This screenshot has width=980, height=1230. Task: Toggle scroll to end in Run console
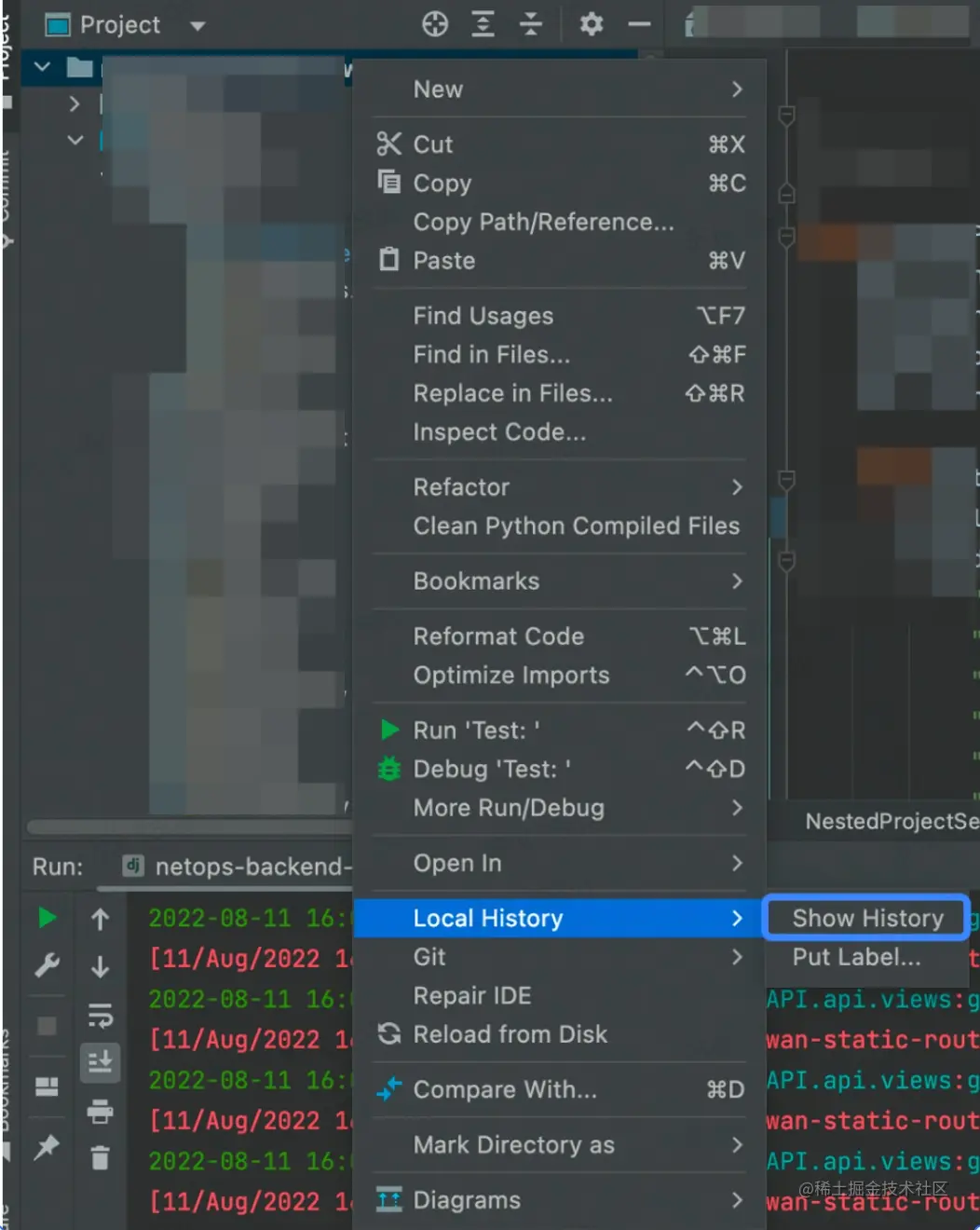[100, 1062]
